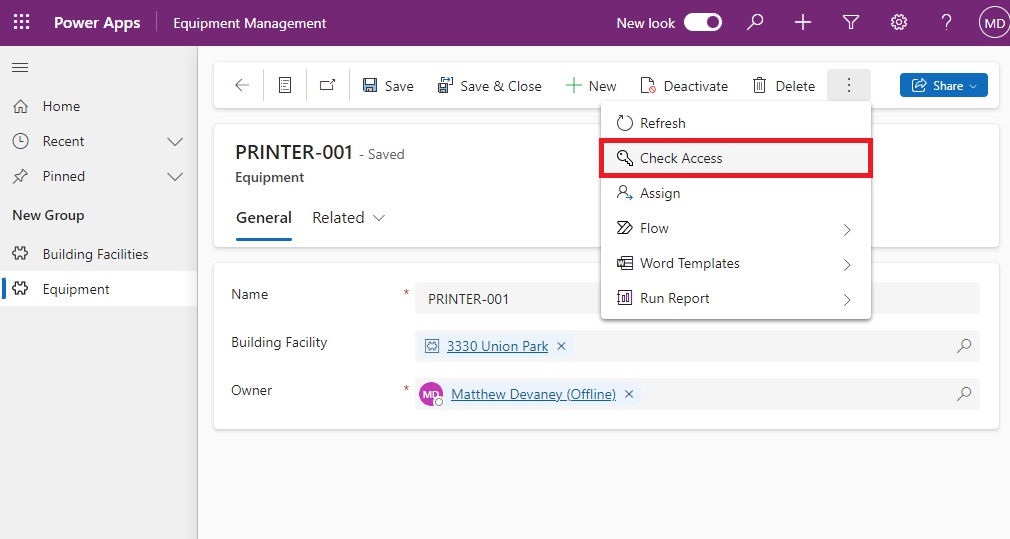Click Save in the command bar
This screenshot has width=1010, height=539.
[388, 86]
